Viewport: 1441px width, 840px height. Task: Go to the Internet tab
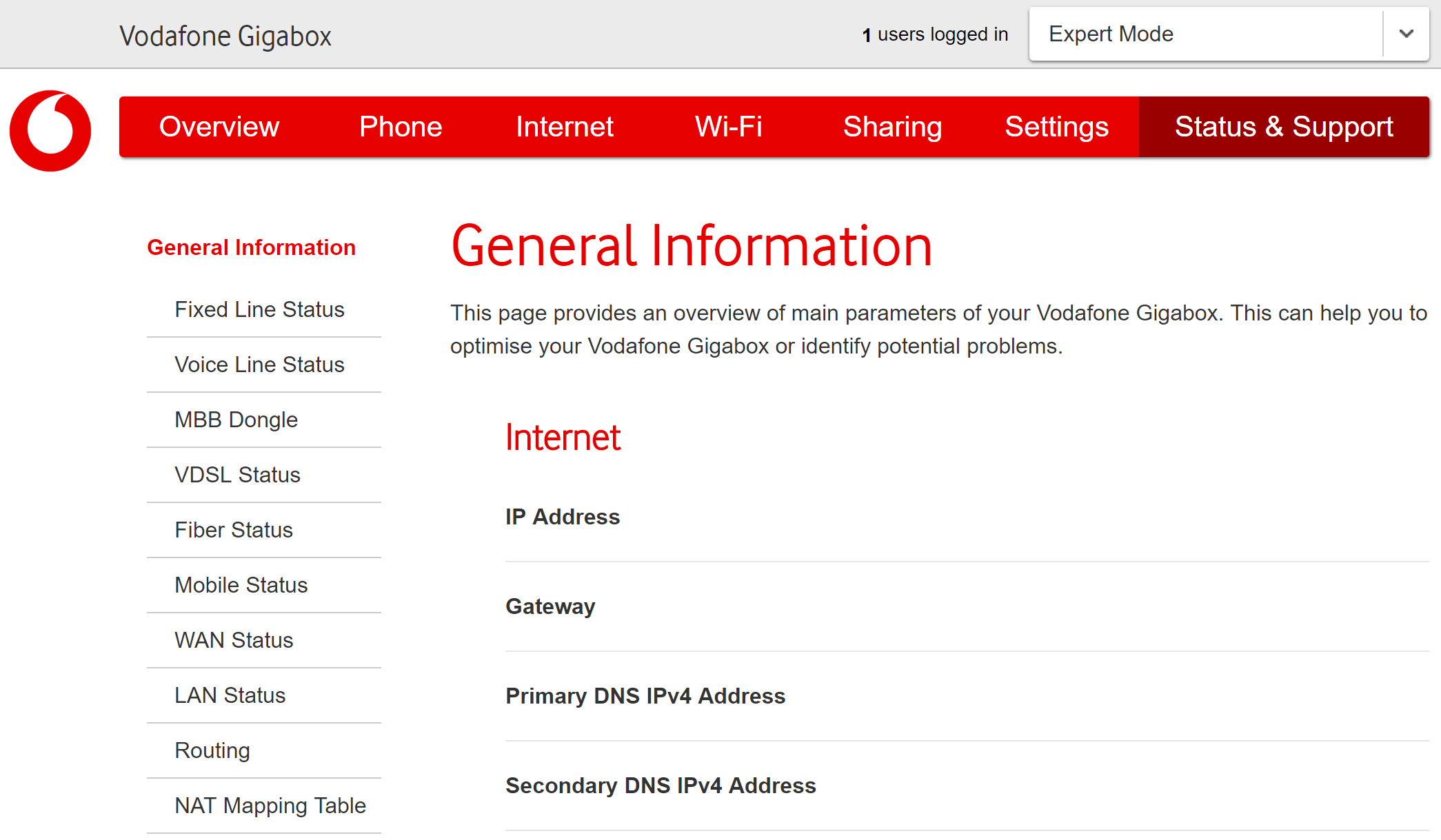pos(565,127)
